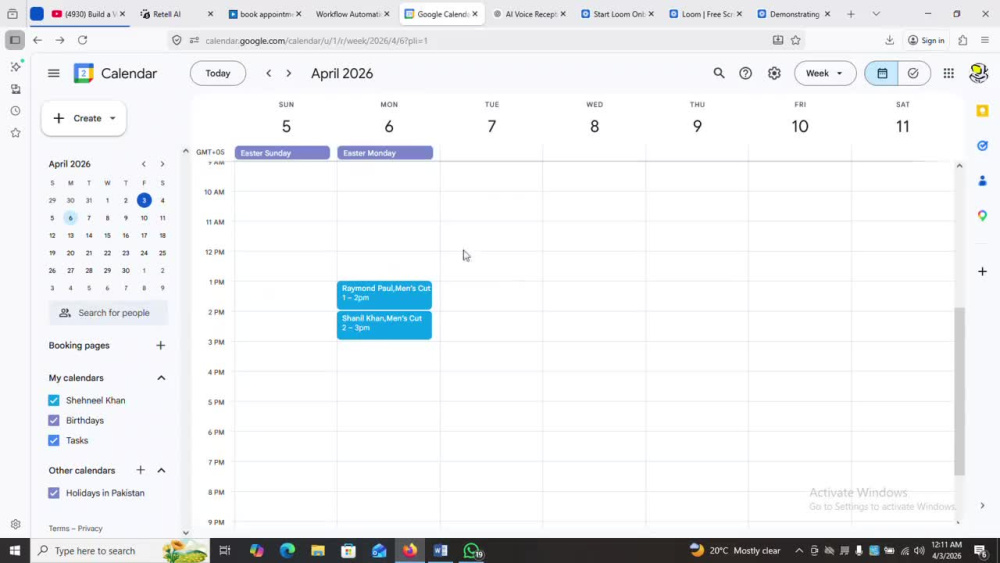The height and width of the screenshot is (563, 1000).
Task: Open WhatsApp from the taskbar
Action: (x=471, y=550)
